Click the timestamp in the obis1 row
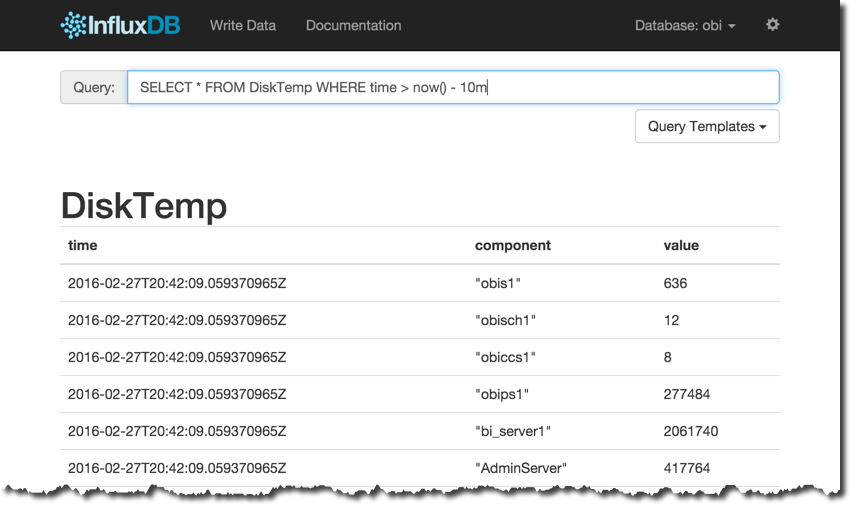This screenshot has width=850, height=506. (177, 283)
